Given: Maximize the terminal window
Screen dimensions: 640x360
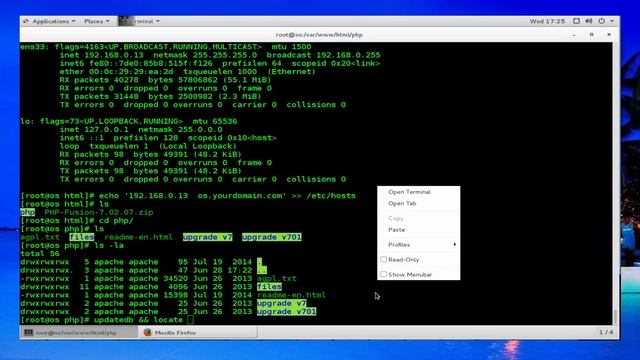Looking at the screenshot, I should 591,35.
